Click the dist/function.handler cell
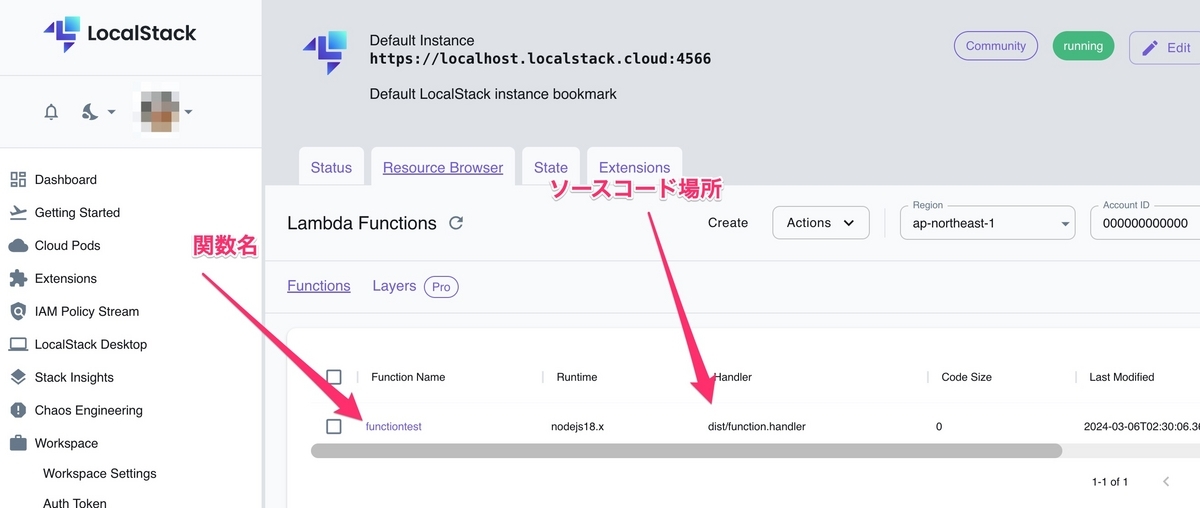This screenshot has height=508, width=1200. [x=756, y=426]
